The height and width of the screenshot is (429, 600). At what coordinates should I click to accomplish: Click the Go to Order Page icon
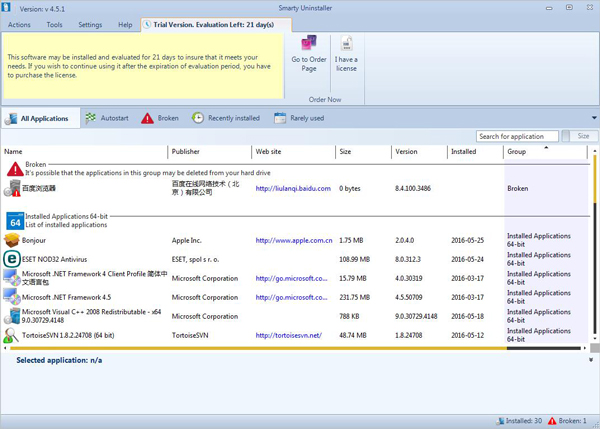pyautogui.click(x=309, y=43)
